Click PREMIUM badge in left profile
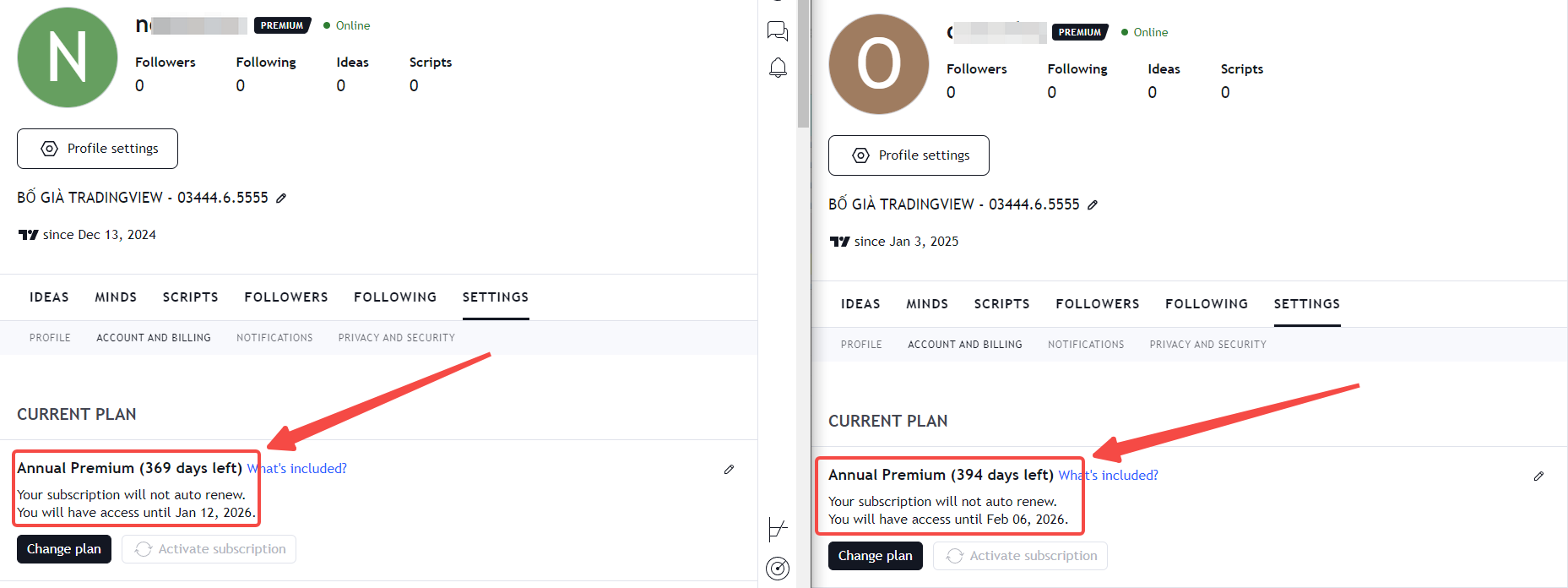 click(x=282, y=25)
